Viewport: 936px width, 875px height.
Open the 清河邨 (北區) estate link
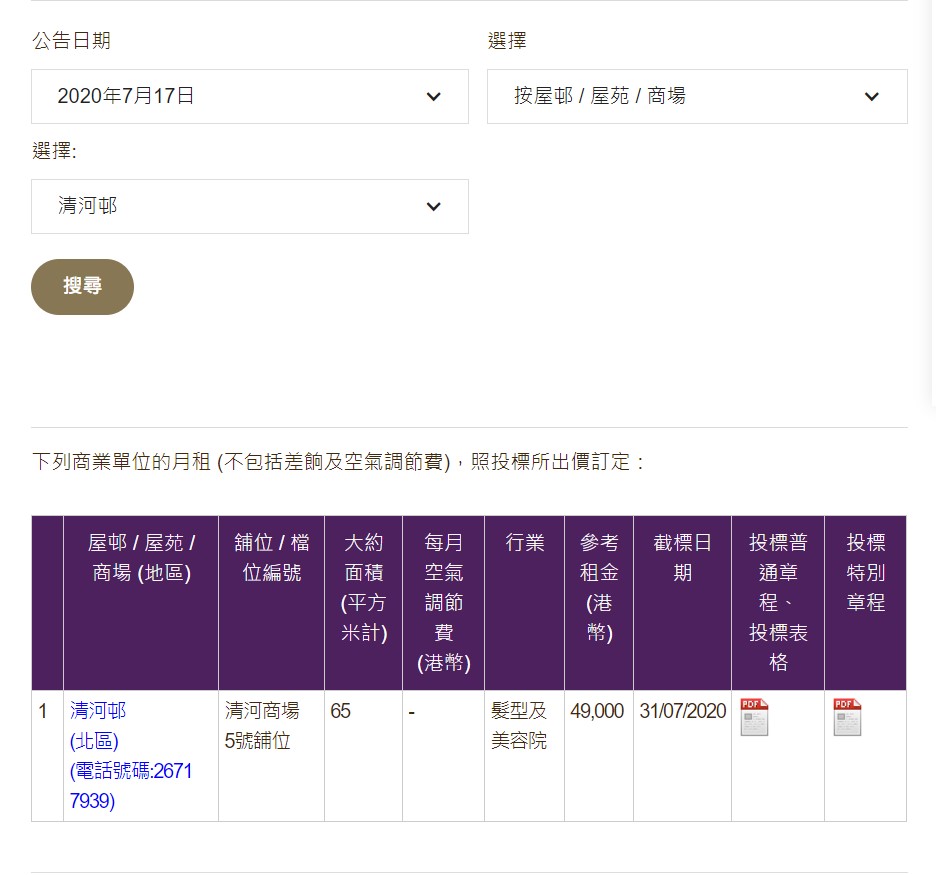131,756
